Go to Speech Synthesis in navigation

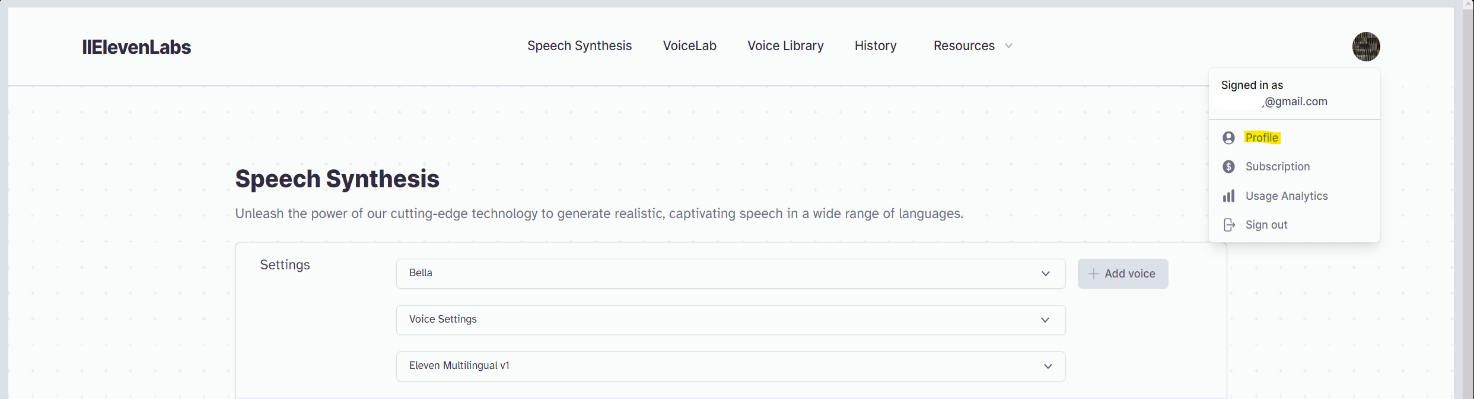pos(580,46)
